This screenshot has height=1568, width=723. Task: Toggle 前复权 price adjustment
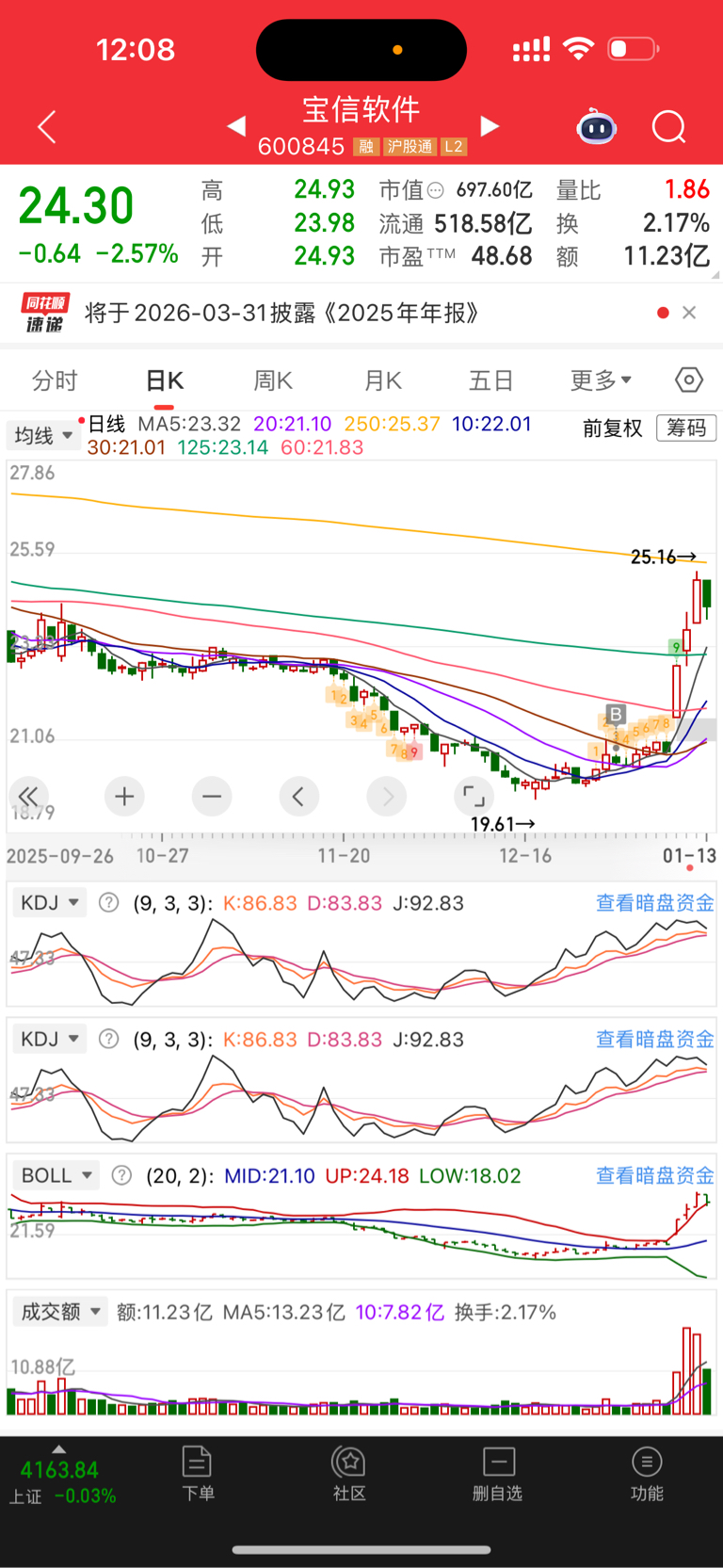(612, 428)
